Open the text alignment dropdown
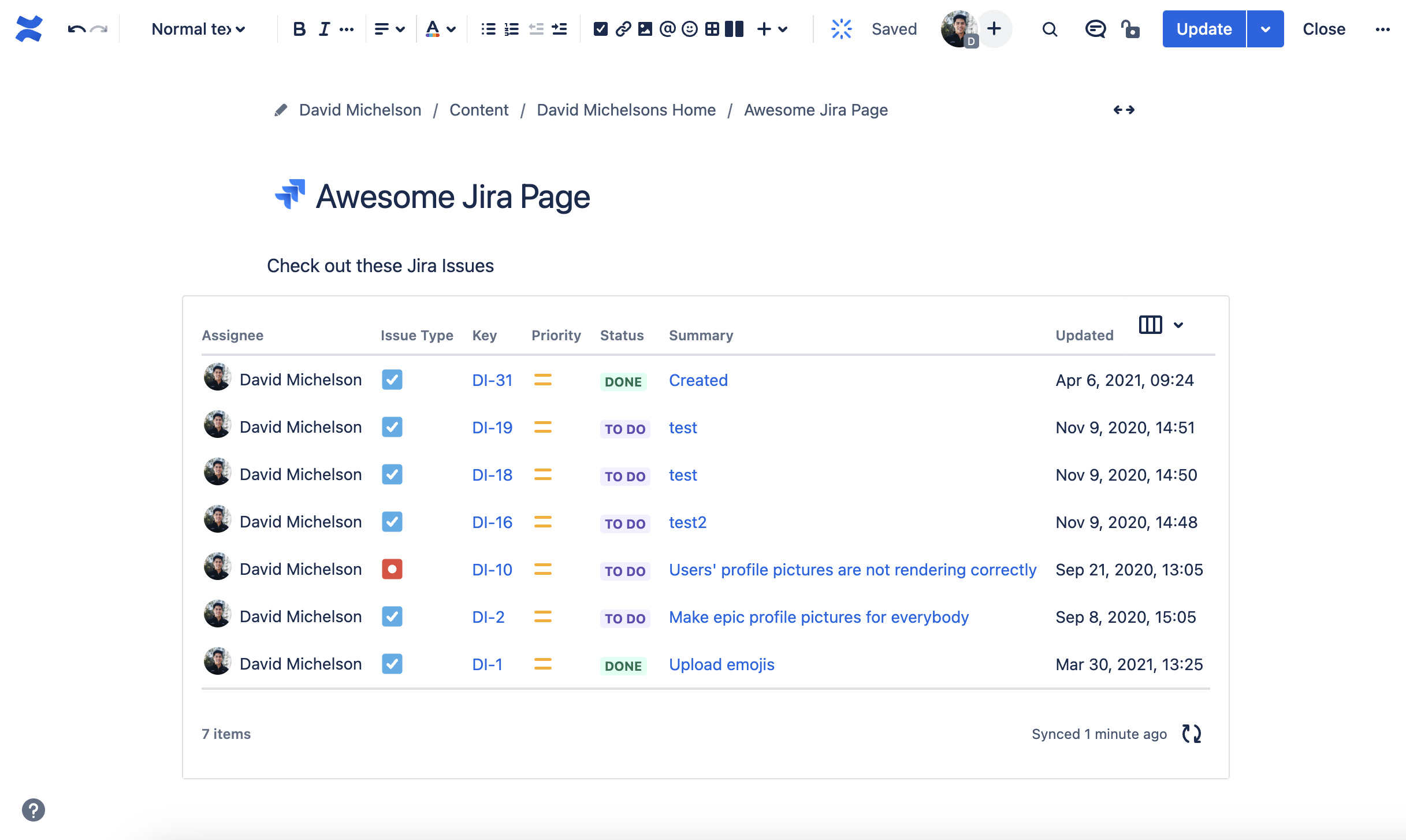1406x840 pixels. click(x=390, y=29)
